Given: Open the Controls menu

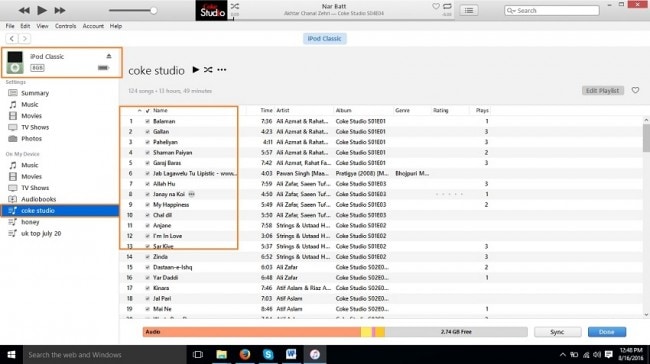Looking at the screenshot, I should click(65, 26).
